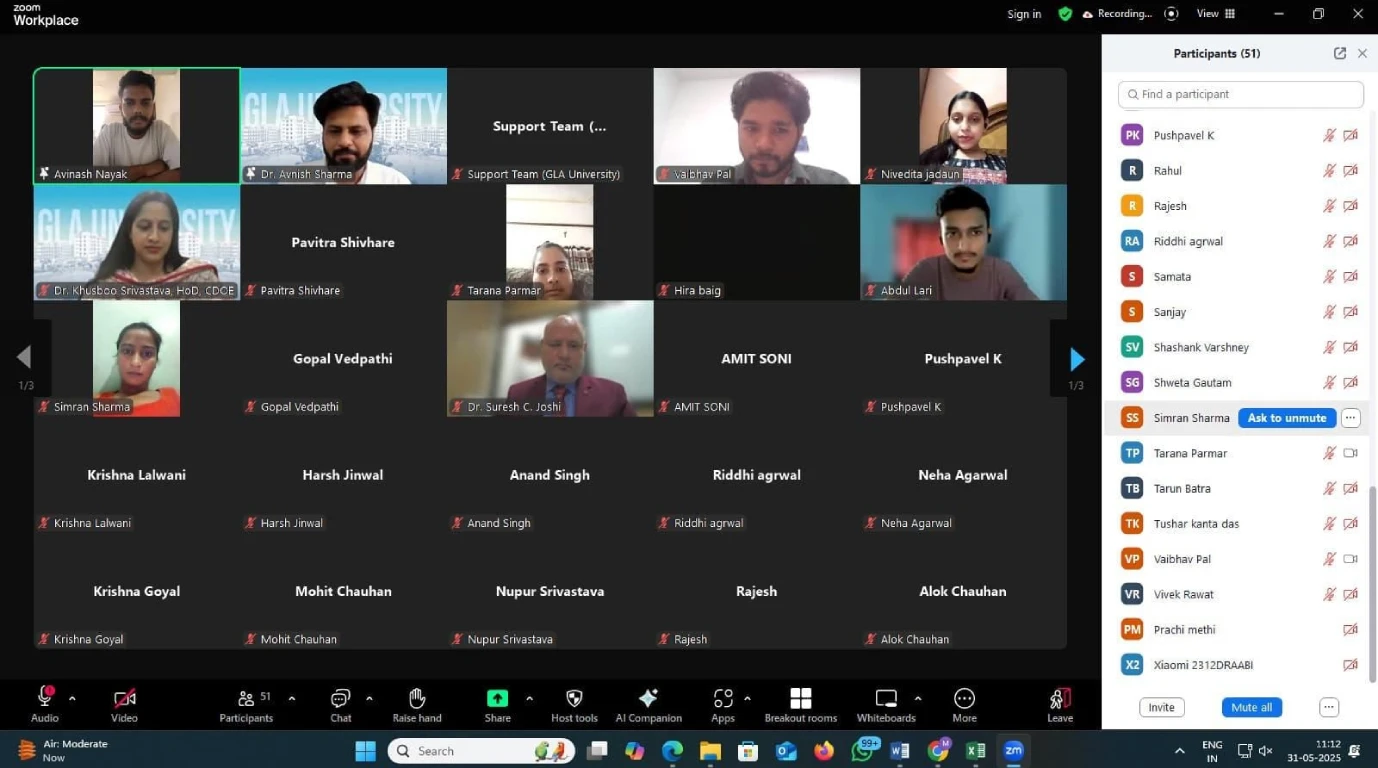Open the View layout dropdown
Screen dimensions: 1378x768
tap(1216, 14)
